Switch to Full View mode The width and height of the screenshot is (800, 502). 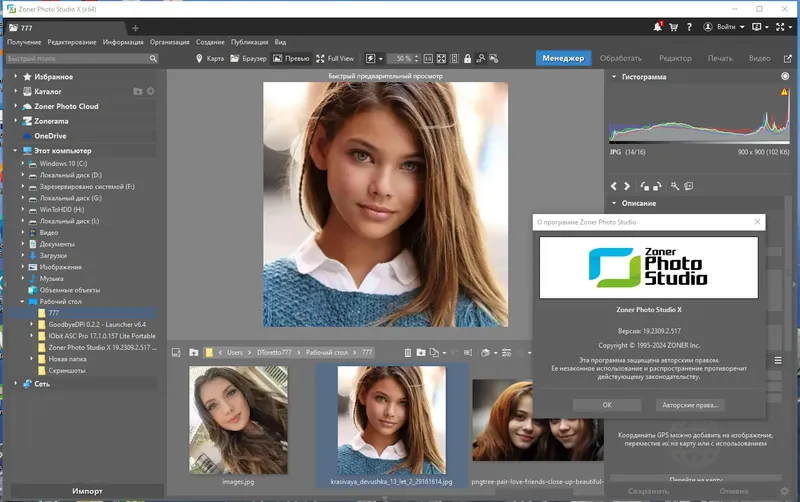(x=334, y=58)
